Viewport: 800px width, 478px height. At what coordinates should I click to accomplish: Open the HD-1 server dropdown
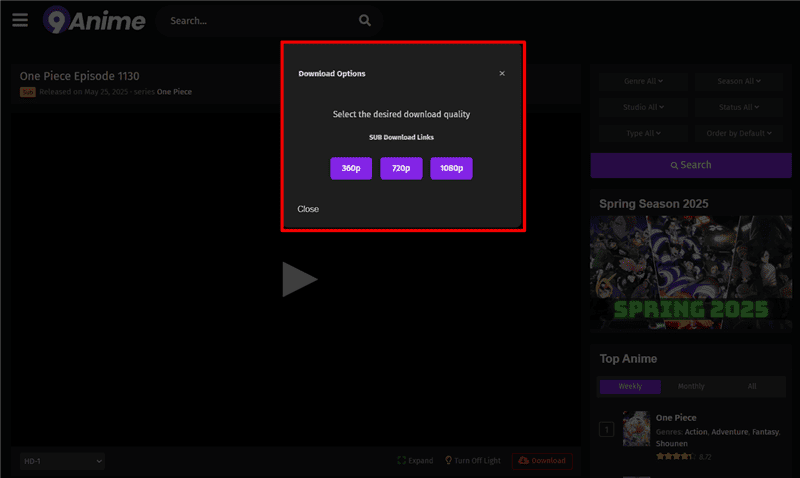(x=62, y=461)
